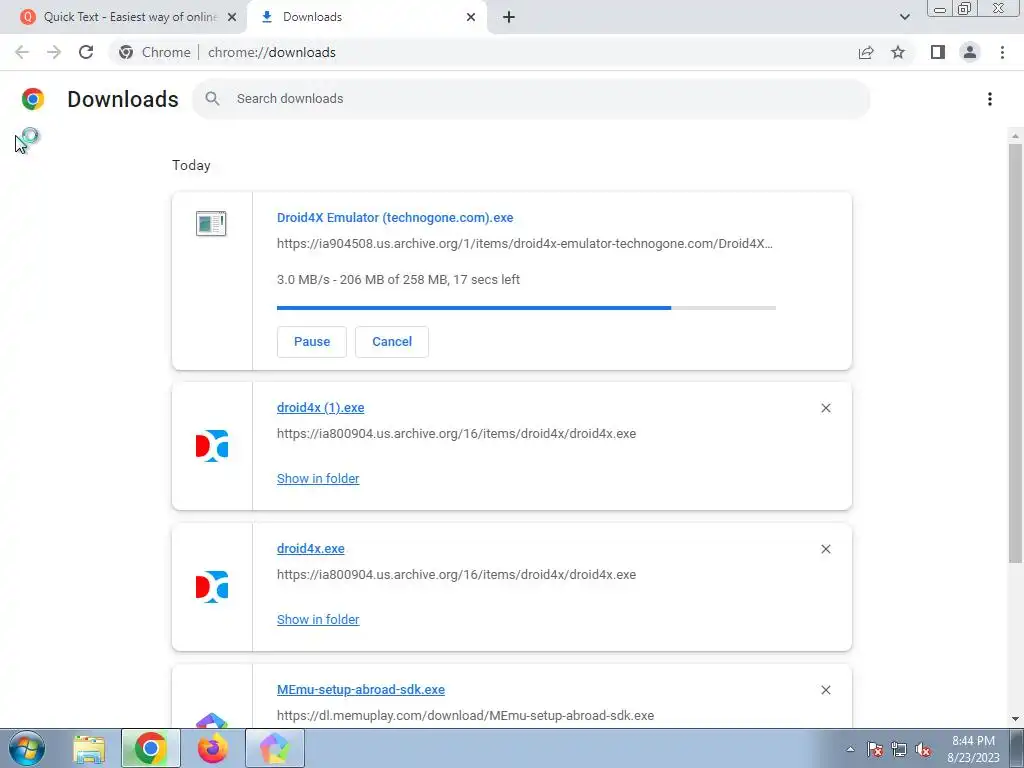Click the taskbar clock 8:44 PM

973,749
